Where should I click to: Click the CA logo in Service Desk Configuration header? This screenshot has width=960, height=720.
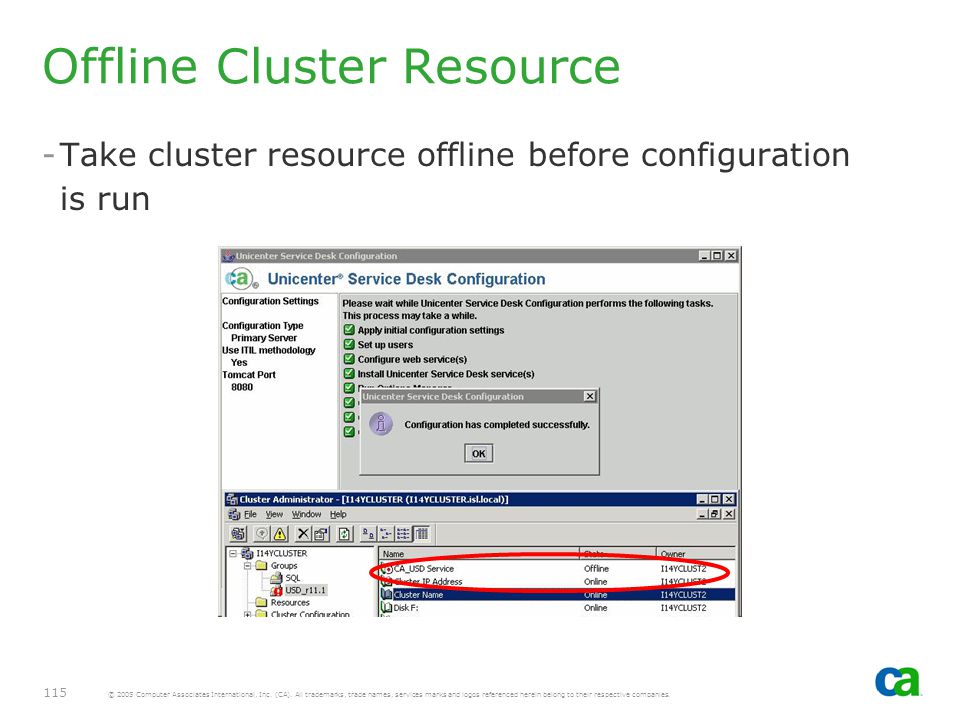click(241, 279)
